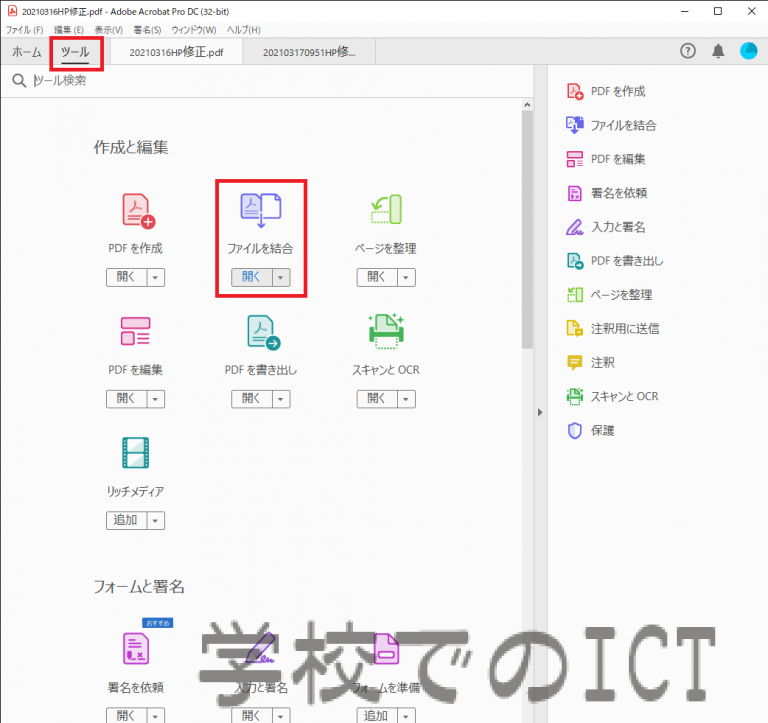Expand dropdown arrow next to PDF を作成 開く
The width and height of the screenshot is (768, 723).
point(156,277)
